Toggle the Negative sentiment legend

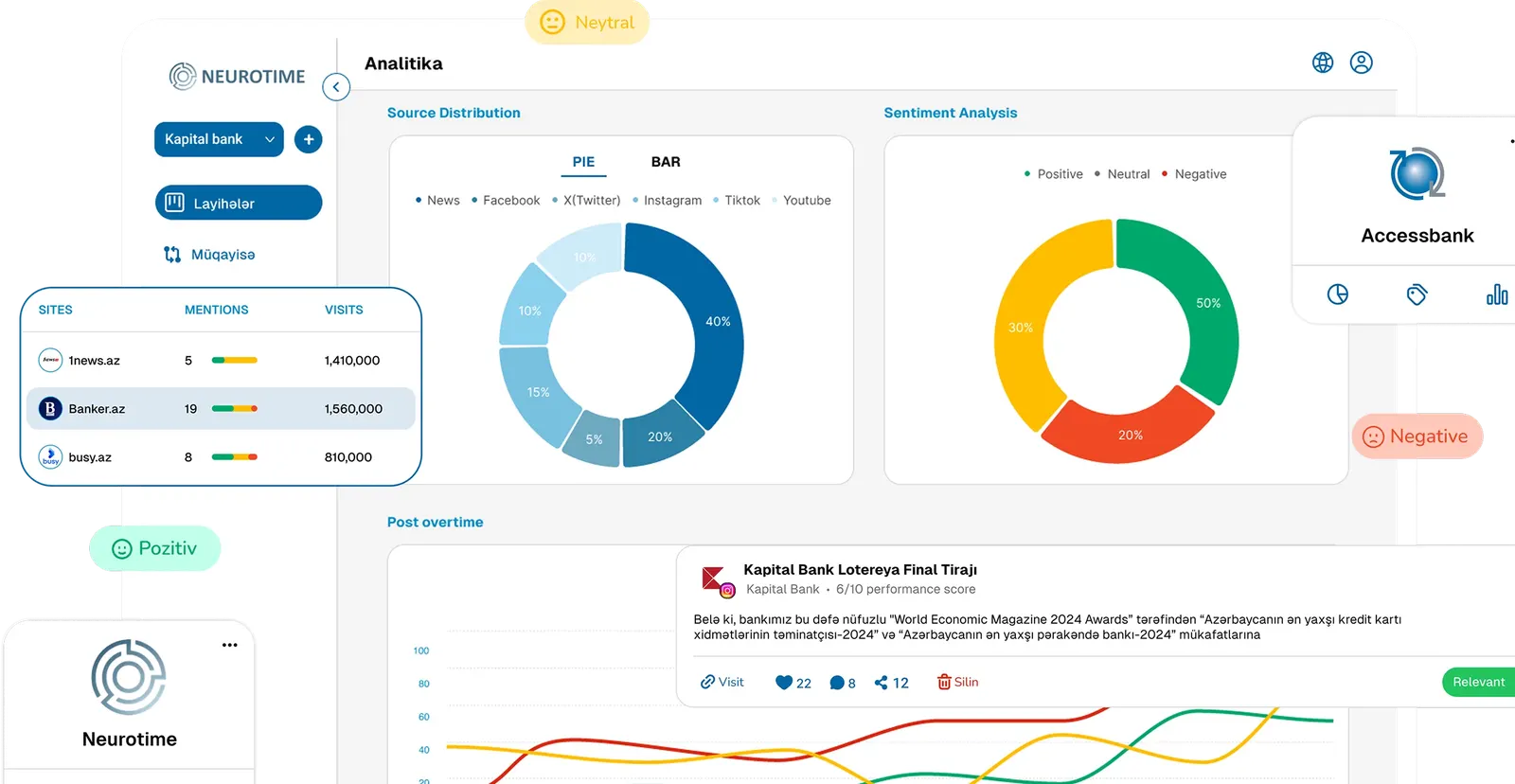click(x=1194, y=174)
